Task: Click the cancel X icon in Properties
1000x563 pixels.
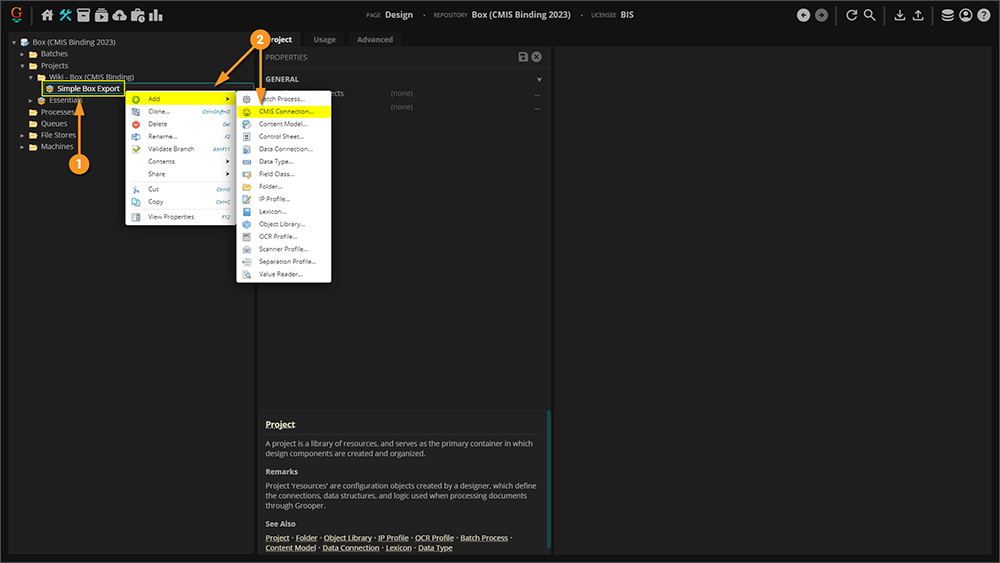Action: click(536, 57)
